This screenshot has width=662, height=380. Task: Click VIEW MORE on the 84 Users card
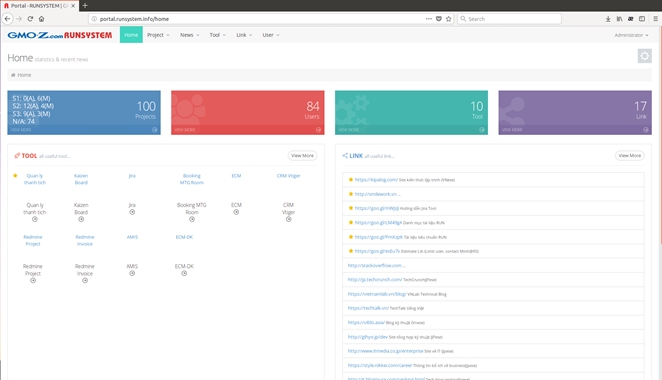[185, 130]
